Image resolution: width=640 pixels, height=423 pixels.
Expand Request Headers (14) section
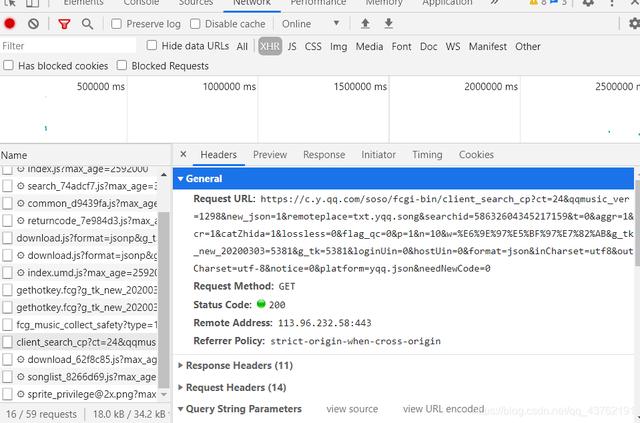235,387
